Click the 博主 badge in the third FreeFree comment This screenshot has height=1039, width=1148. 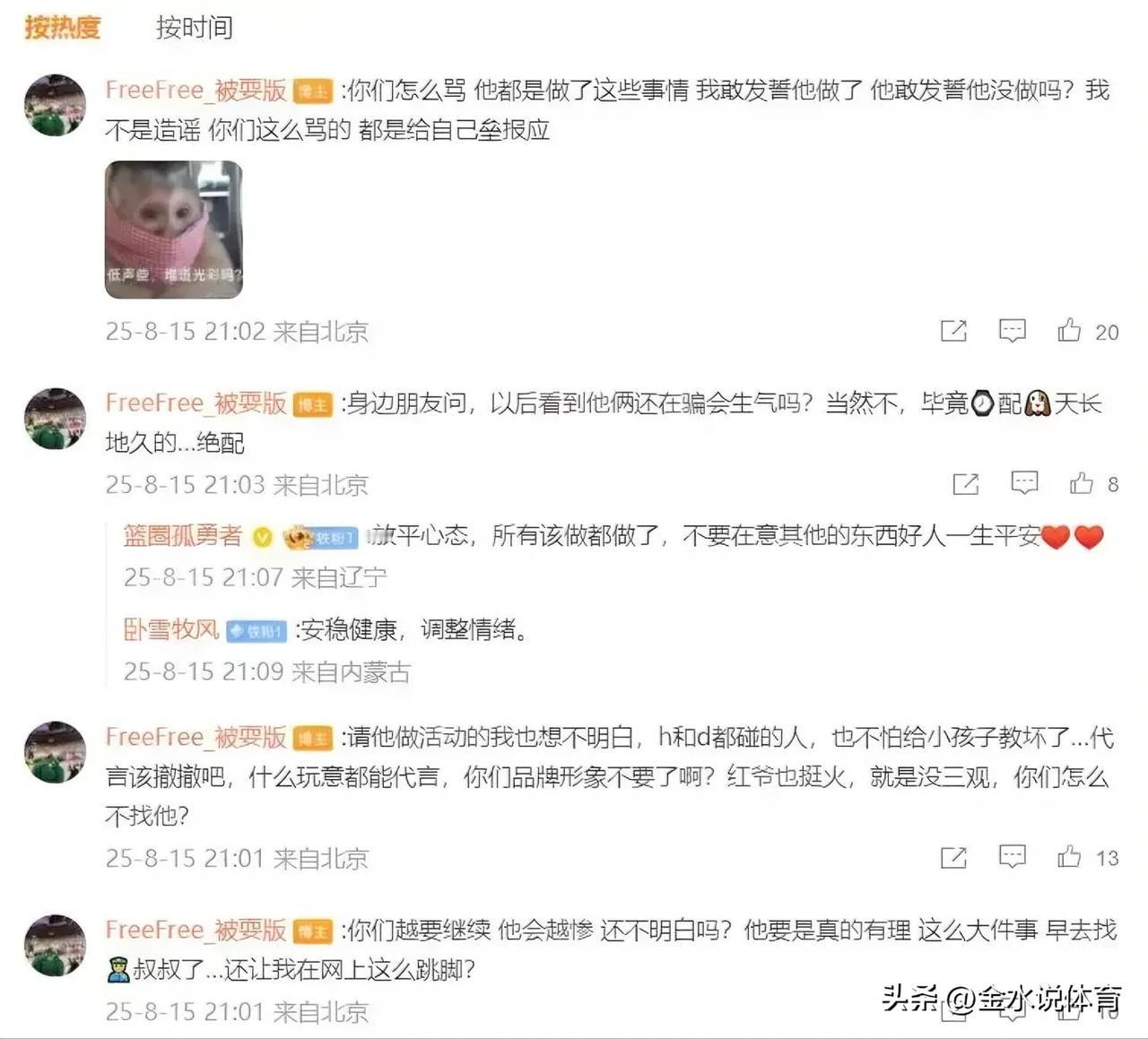[x=314, y=739]
